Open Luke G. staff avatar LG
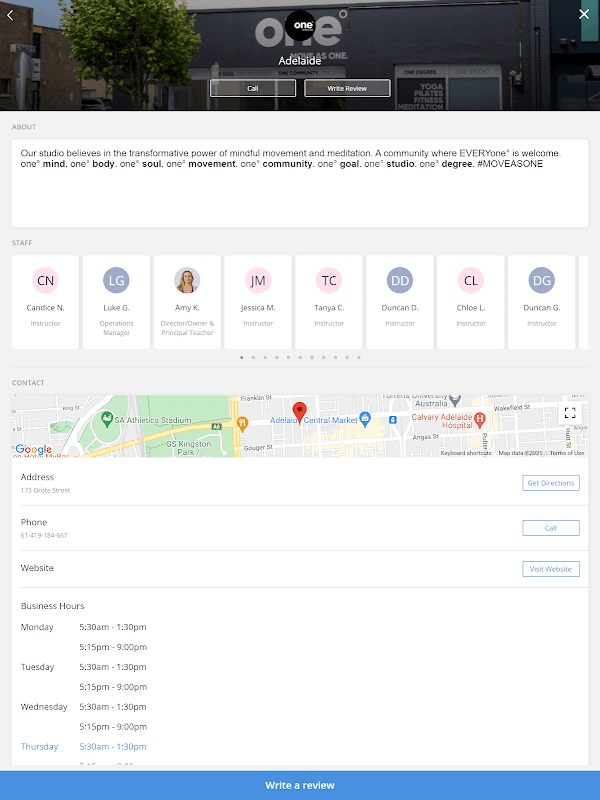The height and width of the screenshot is (800, 600). pos(116,280)
